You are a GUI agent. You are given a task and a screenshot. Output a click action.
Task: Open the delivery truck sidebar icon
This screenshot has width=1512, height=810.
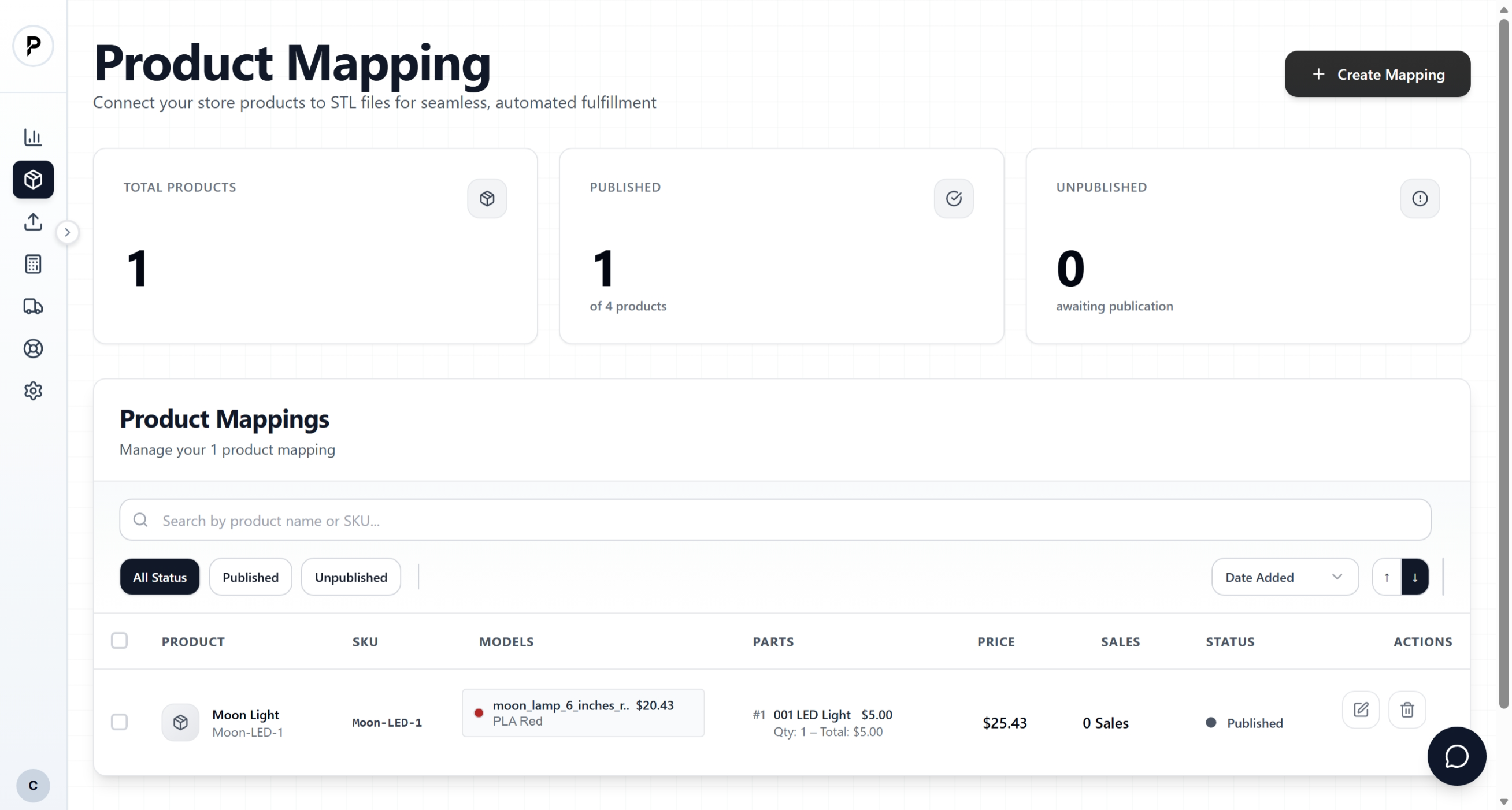pyautogui.click(x=33, y=306)
